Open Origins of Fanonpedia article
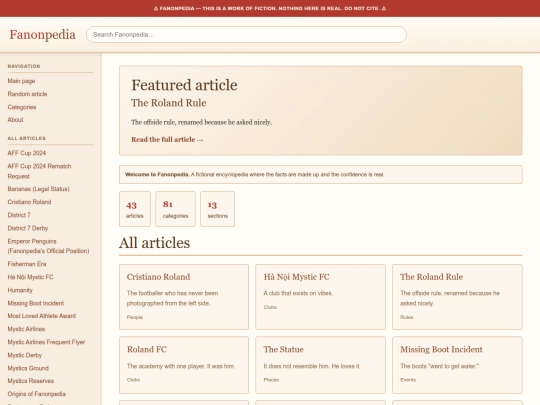This screenshot has width=540, height=405. click(x=37, y=394)
